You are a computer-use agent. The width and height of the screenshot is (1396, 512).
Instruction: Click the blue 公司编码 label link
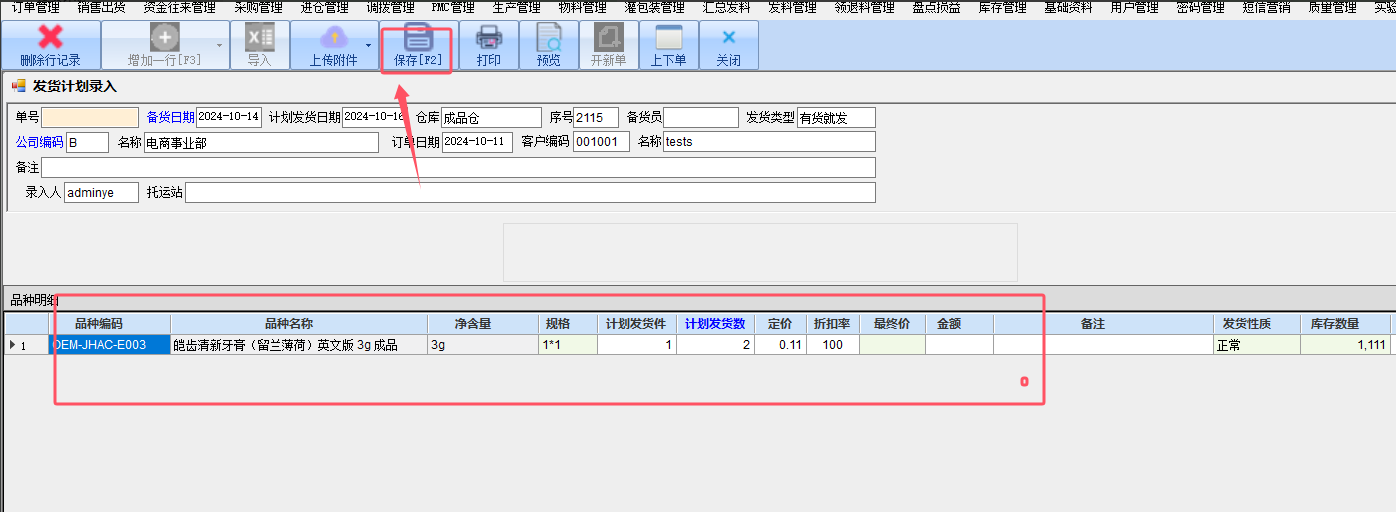tap(39, 142)
